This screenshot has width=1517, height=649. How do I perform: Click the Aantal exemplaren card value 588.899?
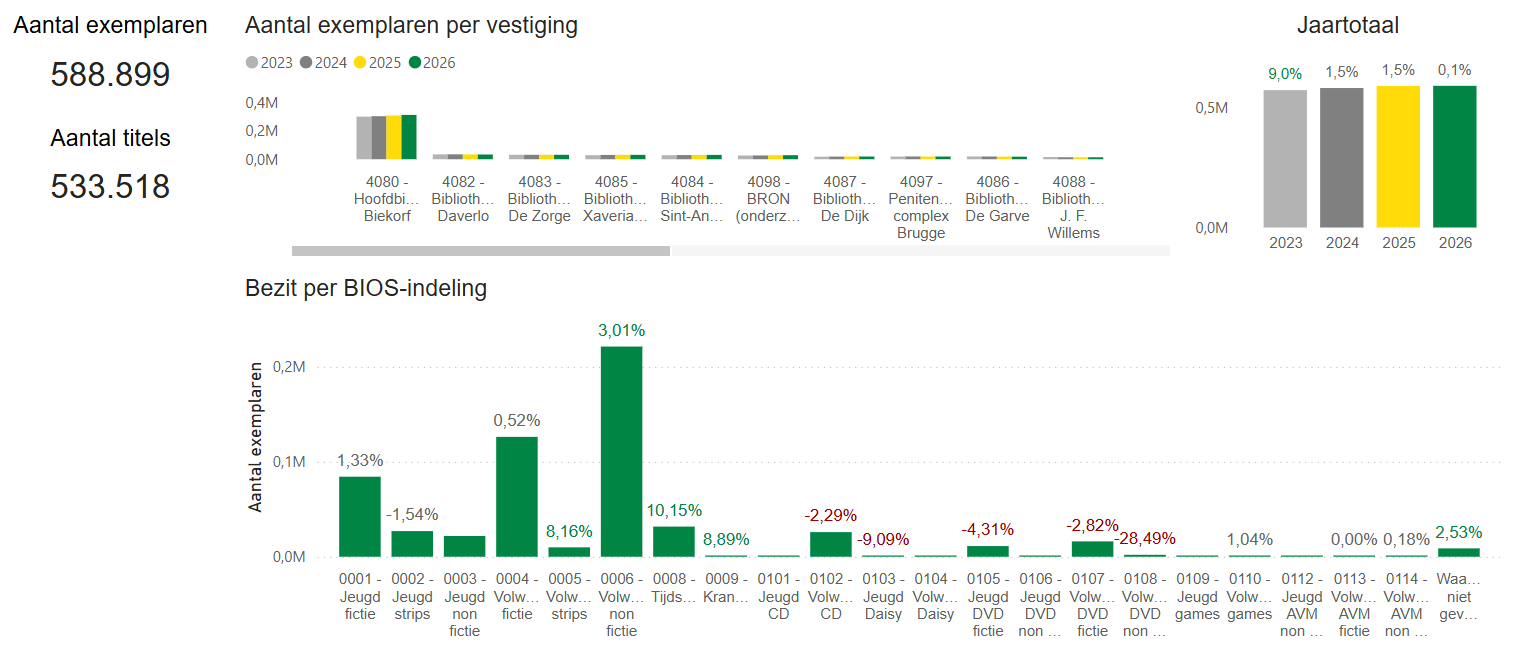click(110, 75)
